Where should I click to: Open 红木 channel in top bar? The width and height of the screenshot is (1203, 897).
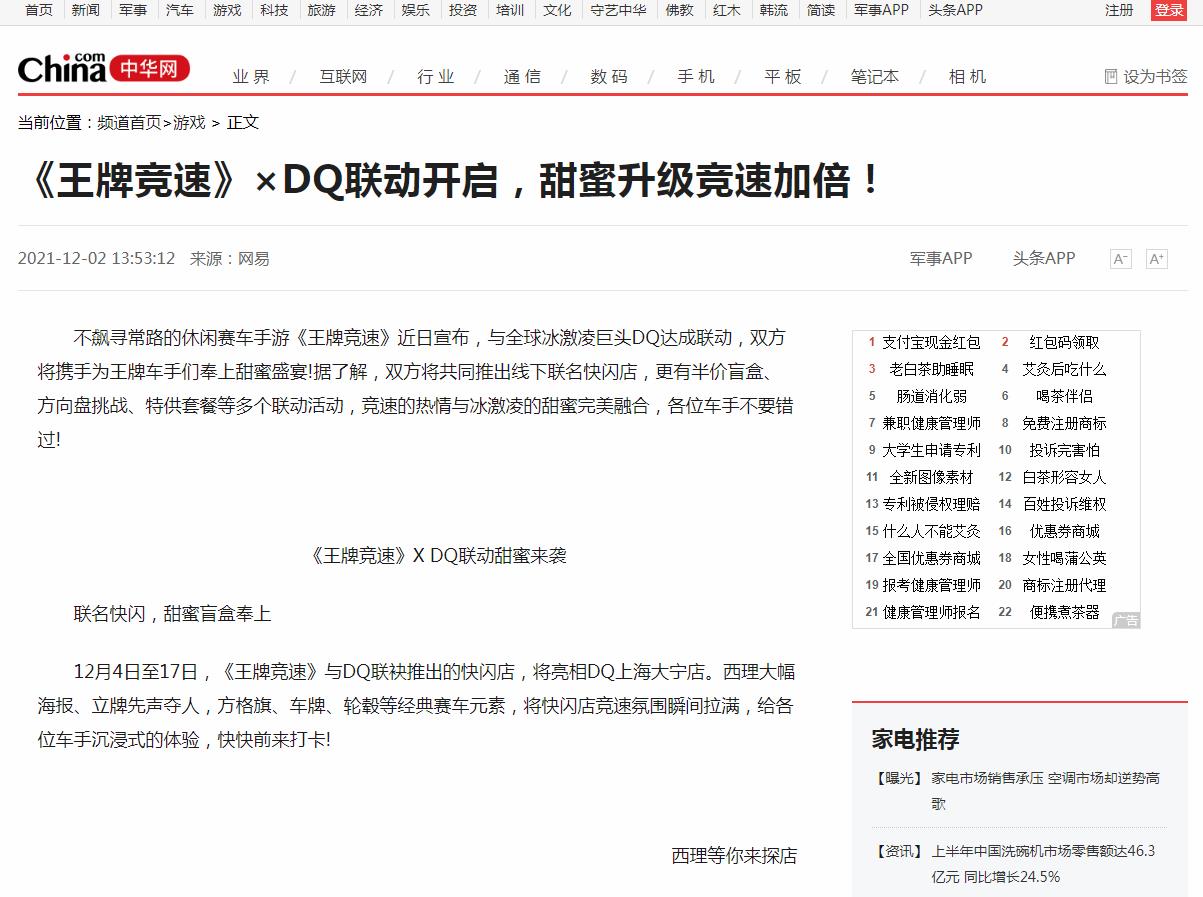pyautogui.click(x=727, y=10)
